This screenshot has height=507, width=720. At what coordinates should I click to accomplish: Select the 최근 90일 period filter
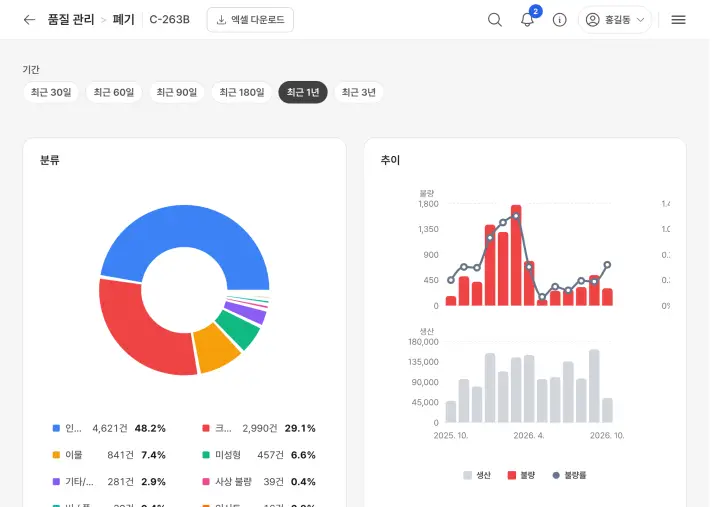coord(177,92)
